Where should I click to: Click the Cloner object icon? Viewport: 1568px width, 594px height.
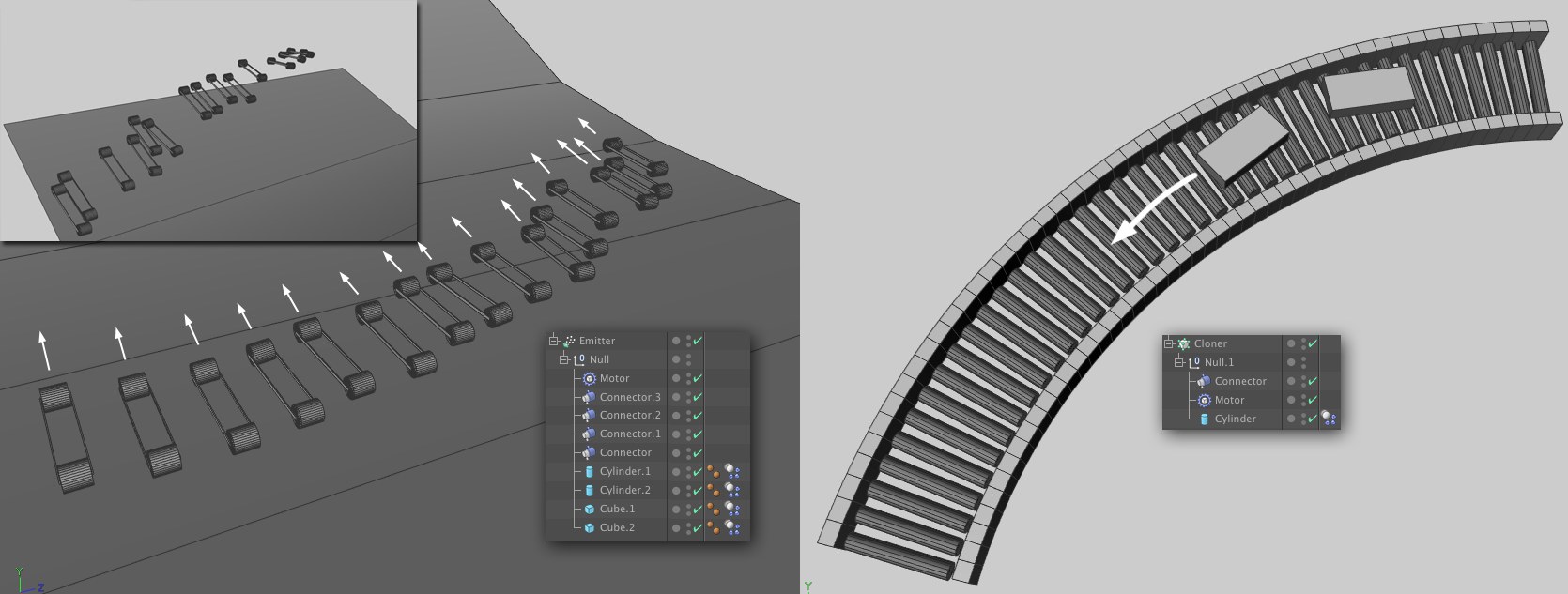tap(1184, 343)
